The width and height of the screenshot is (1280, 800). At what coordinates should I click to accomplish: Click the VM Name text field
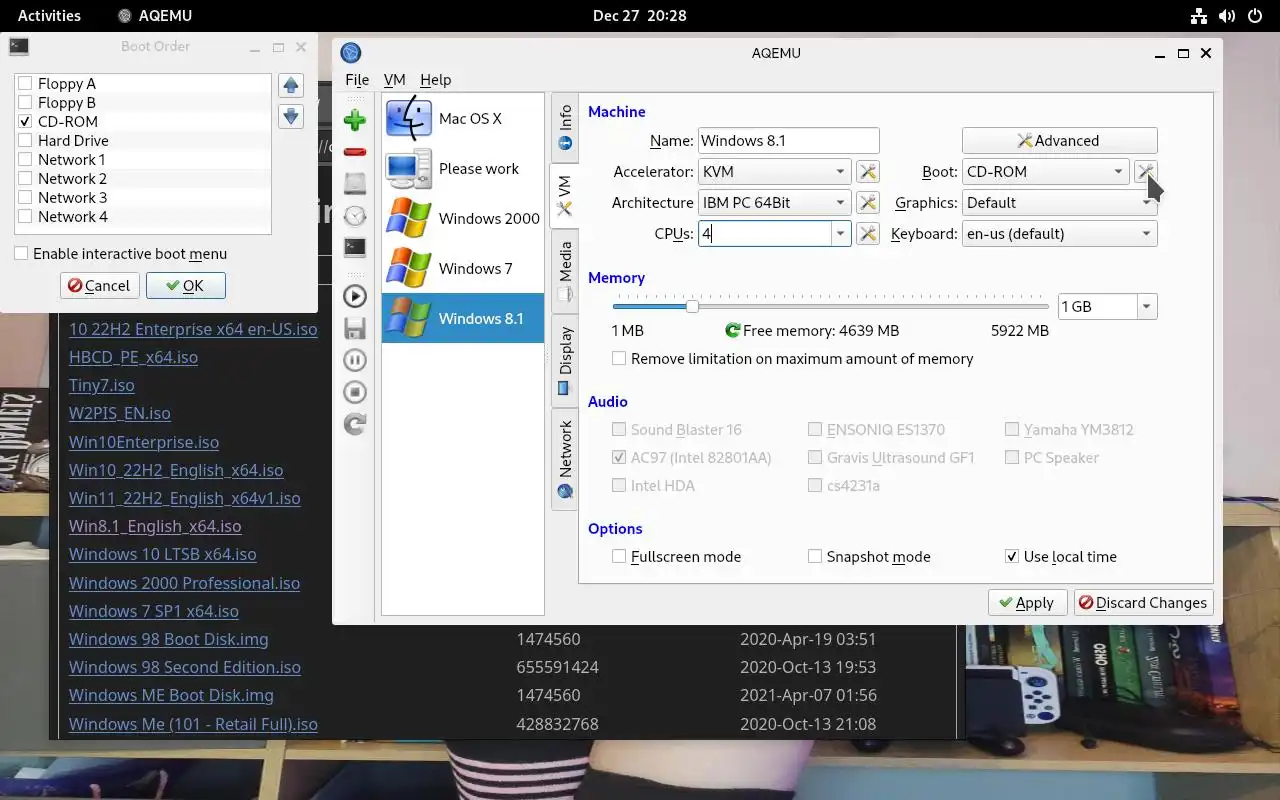tap(788, 141)
